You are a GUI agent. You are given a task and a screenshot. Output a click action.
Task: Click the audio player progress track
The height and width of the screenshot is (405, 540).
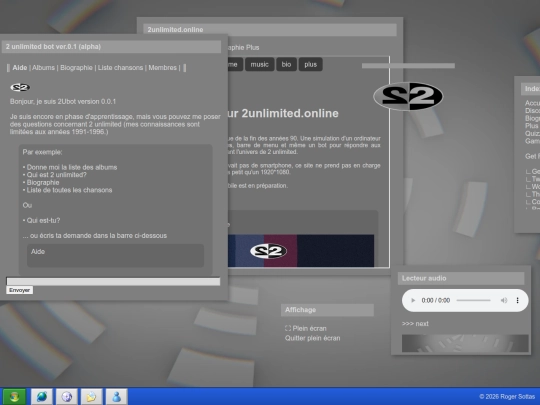click(474, 300)
